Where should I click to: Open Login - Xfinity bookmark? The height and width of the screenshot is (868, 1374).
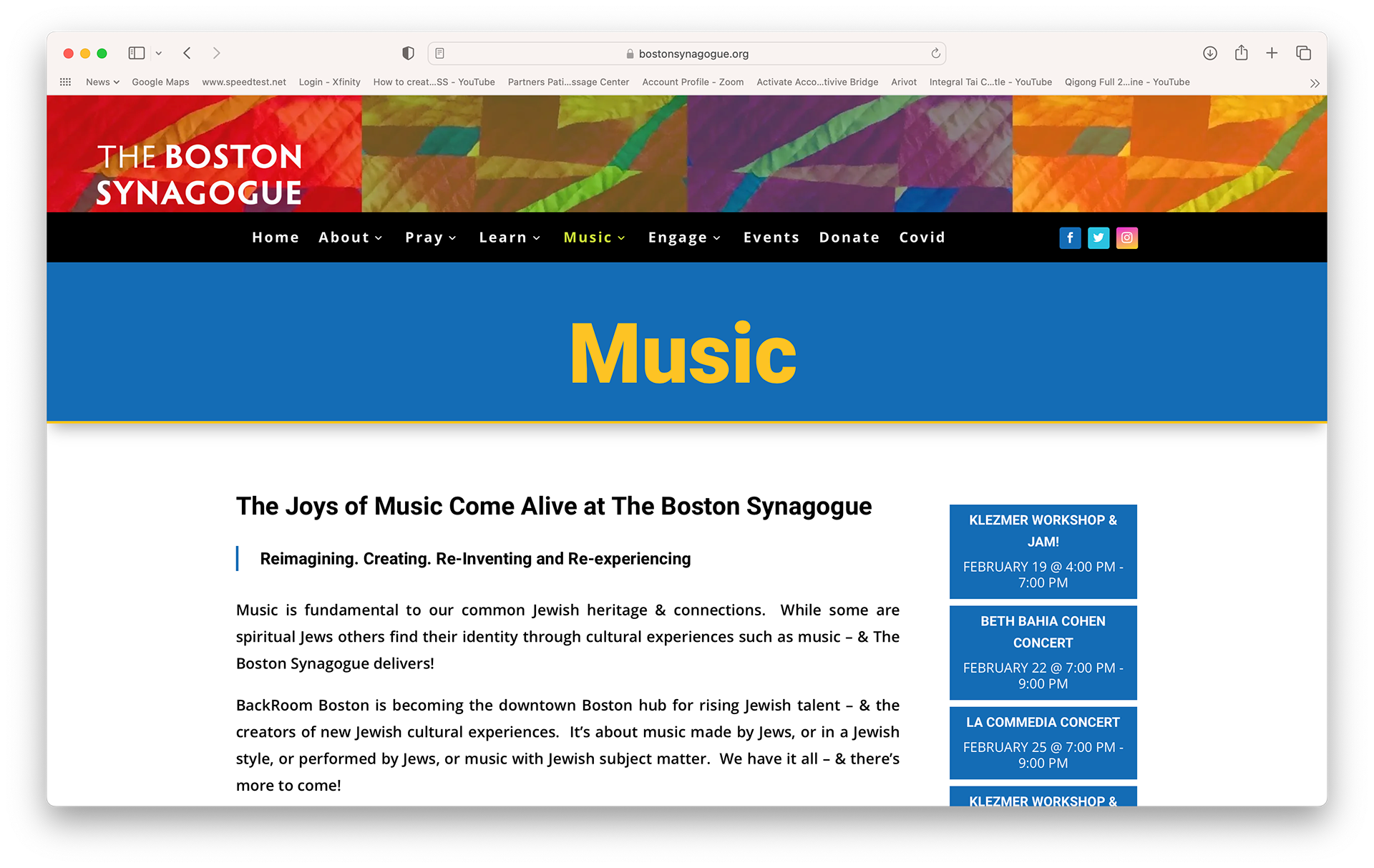point(329,82)
